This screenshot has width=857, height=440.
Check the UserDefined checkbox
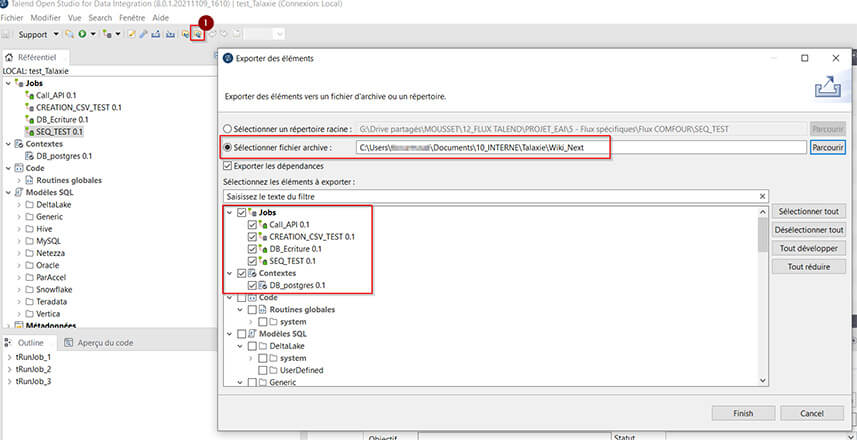(x=263, y=370)
